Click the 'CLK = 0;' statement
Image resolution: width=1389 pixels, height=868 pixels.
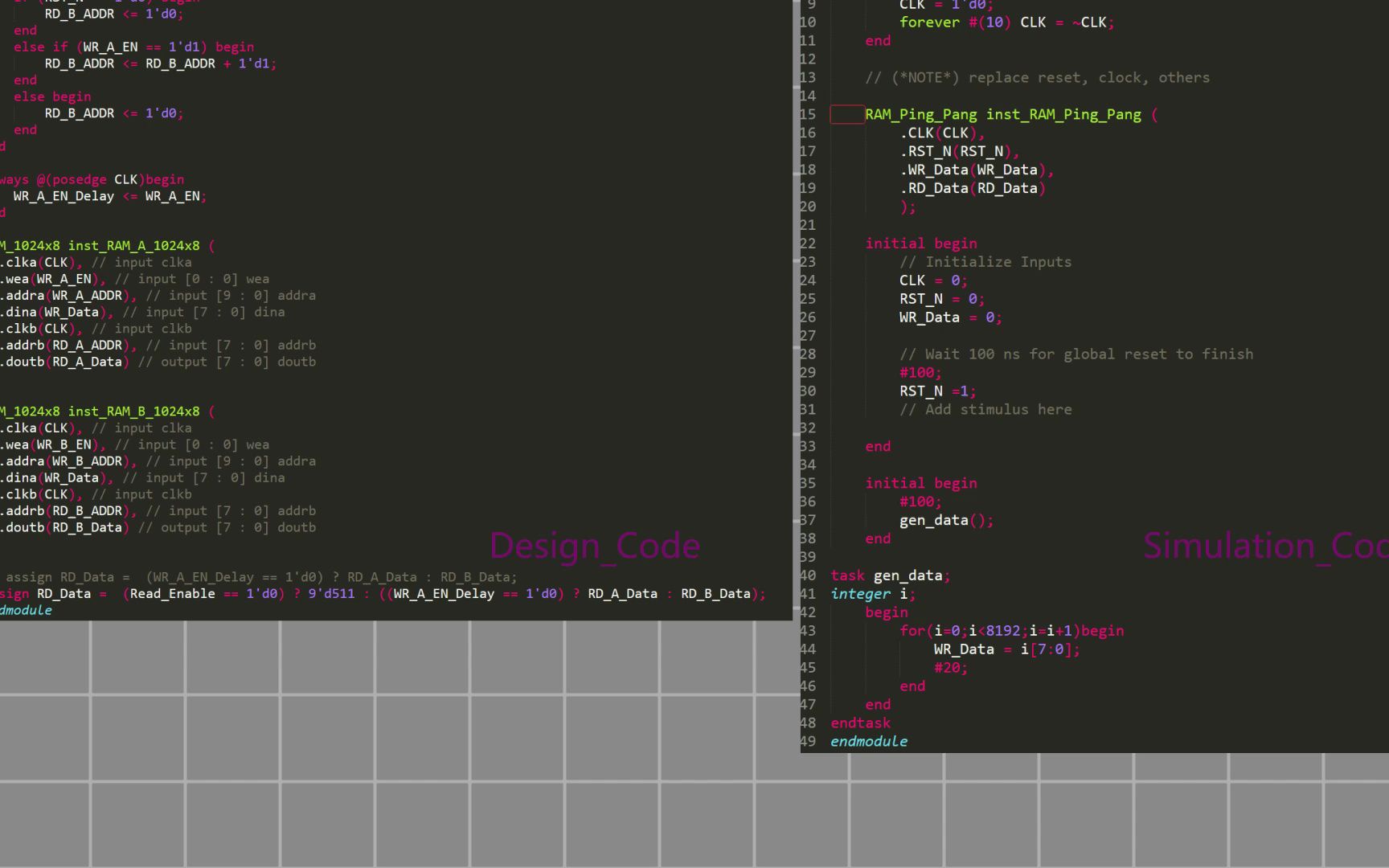click(x=933, y=280)
